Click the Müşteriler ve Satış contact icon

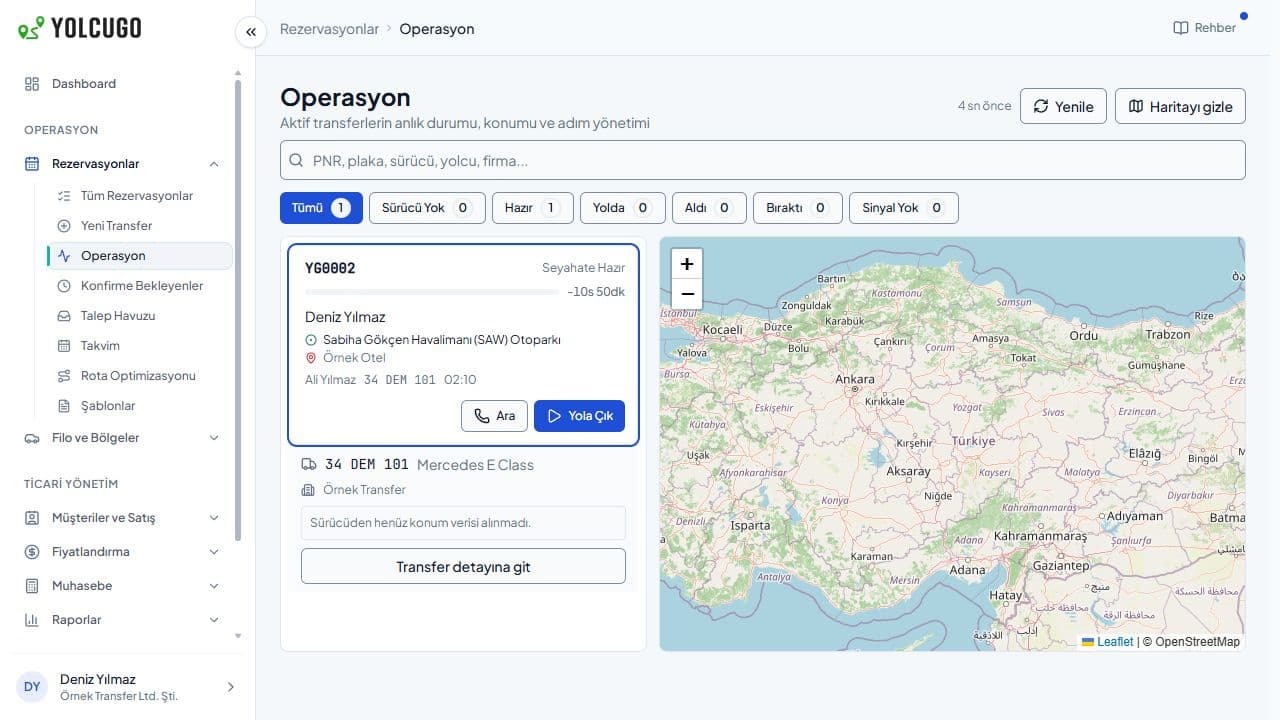[x=32, y=518]
